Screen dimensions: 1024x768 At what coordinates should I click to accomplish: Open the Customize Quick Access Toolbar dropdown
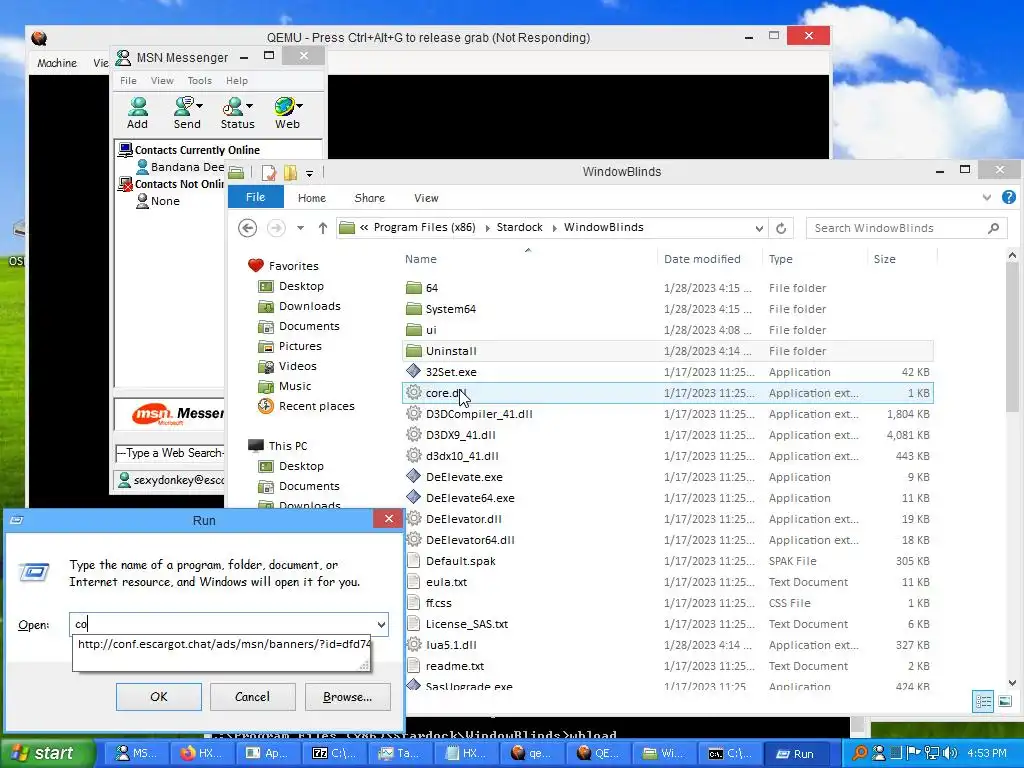click(x=310, y=174)
